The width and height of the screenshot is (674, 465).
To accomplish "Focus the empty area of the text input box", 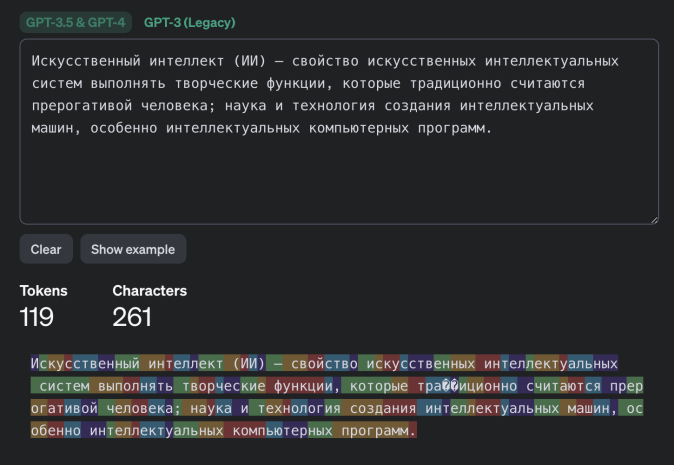I will click(338, 180).
